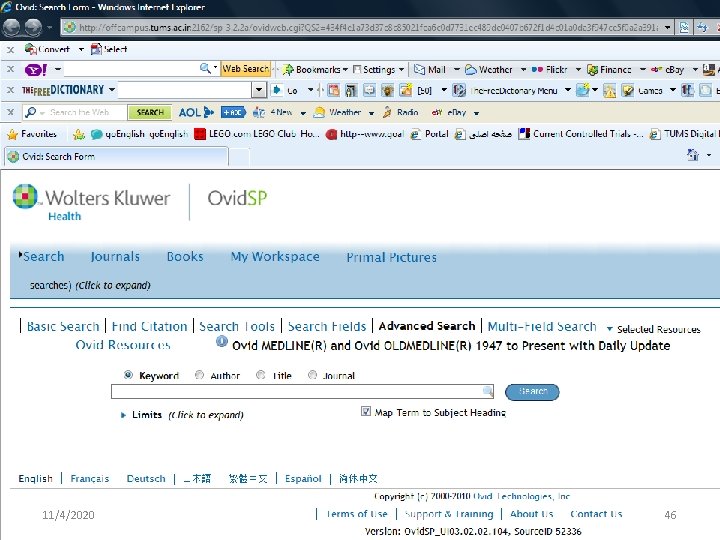720x540 pixels.
Task: Expand the Selected Resources arrow
Action: (x=609, y=329)
